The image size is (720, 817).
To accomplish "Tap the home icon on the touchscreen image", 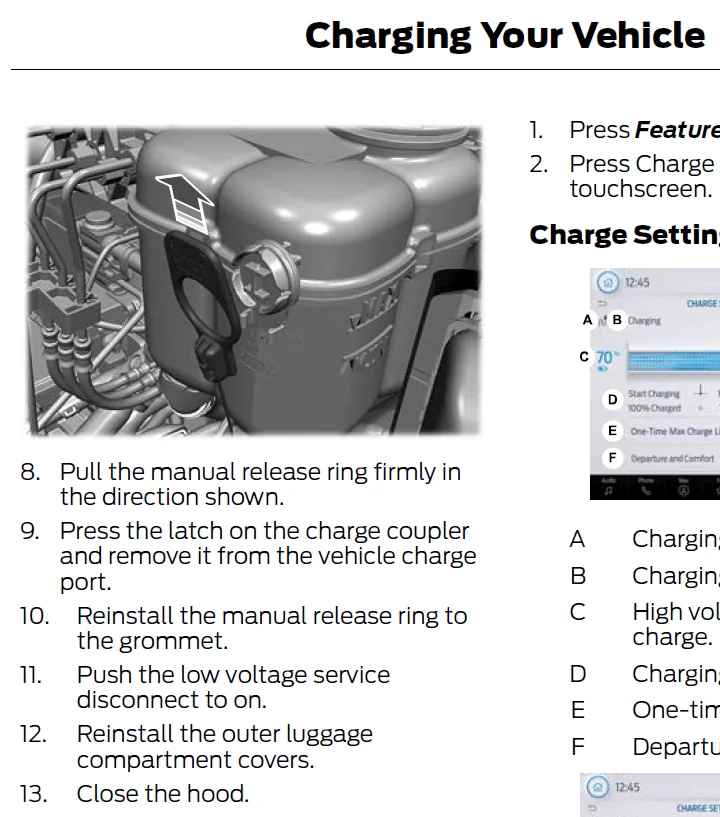I will click(x=607, y=282).
